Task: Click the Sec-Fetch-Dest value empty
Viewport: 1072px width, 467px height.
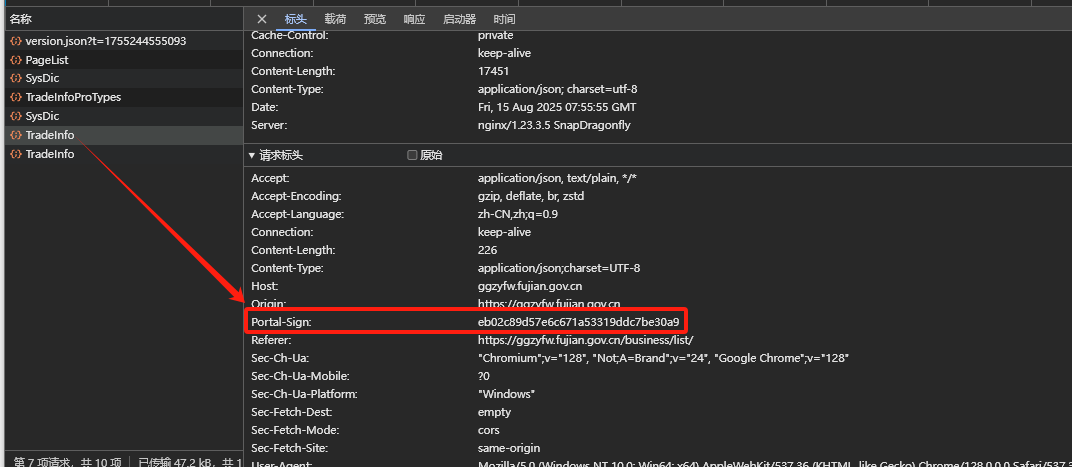Action: [494, 412]
